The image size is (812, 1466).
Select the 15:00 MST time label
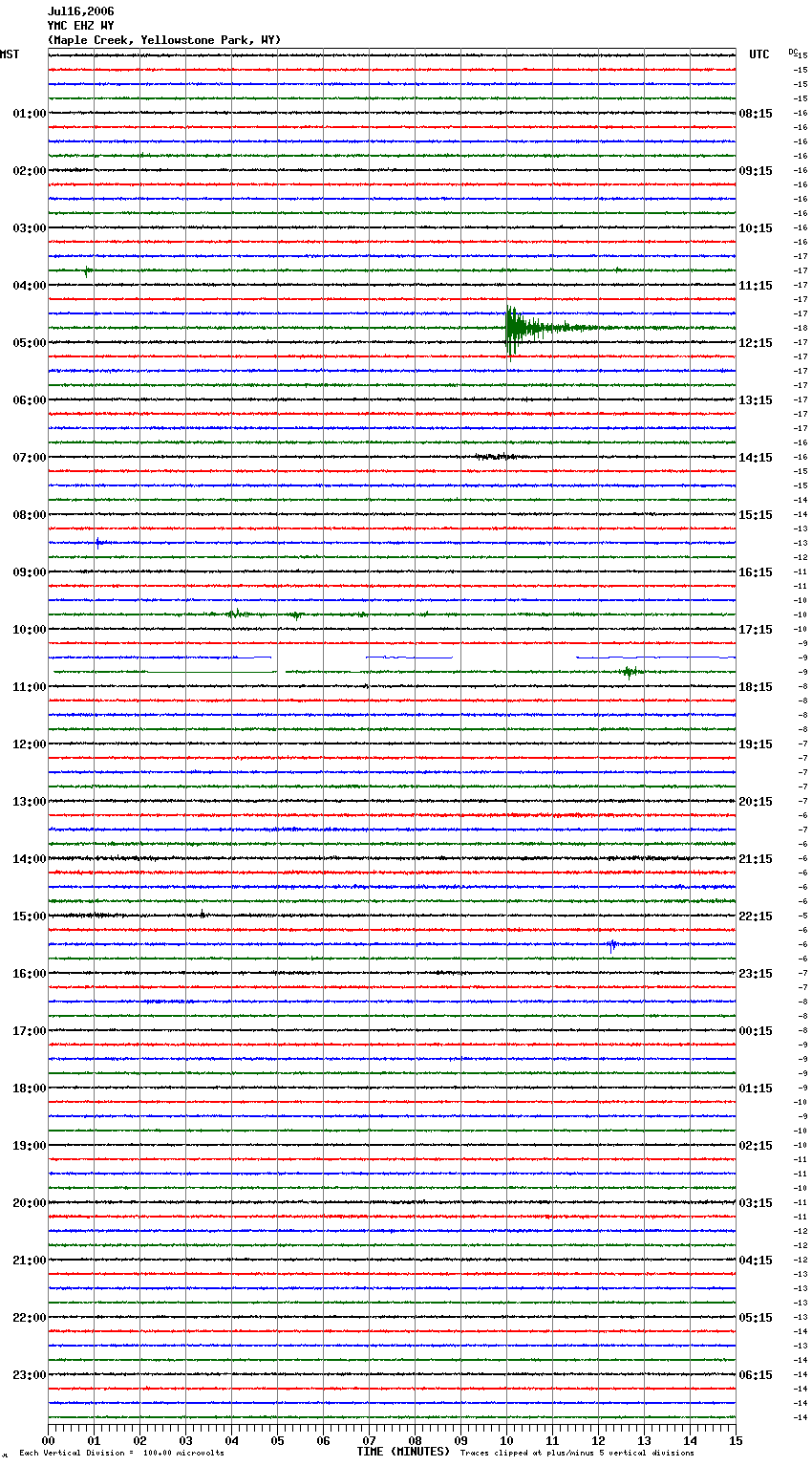(x=30, y=916)
